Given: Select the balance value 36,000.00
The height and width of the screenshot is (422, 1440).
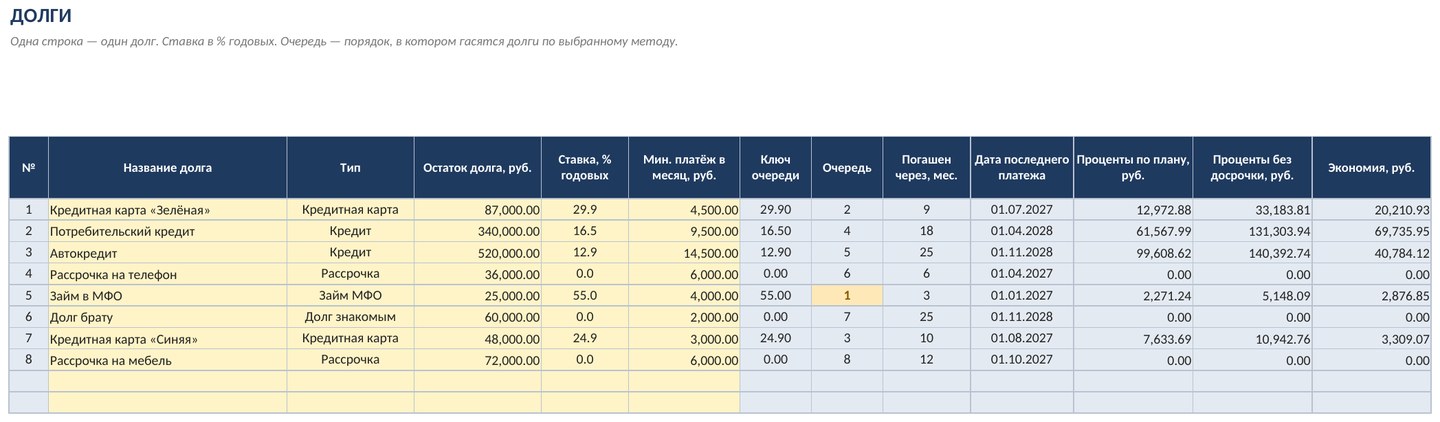Looking at the screenshot, I should click(x=478, y=274).
